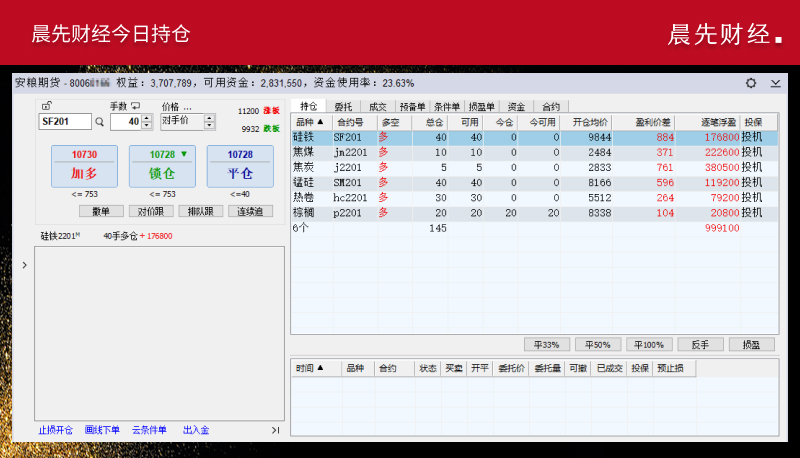Screen dimensions: 800x458
Task: Click the collapse chevron at top right
Action: [x=776, y=83]
